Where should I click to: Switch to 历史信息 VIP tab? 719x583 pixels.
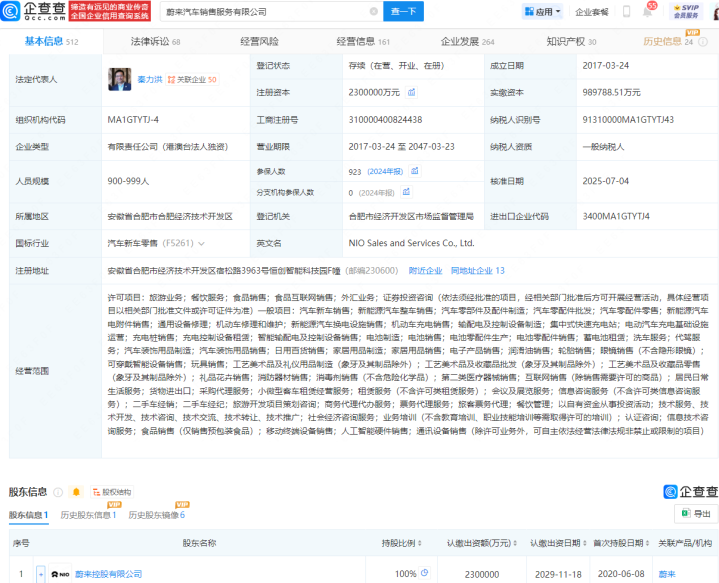[668, 41]
